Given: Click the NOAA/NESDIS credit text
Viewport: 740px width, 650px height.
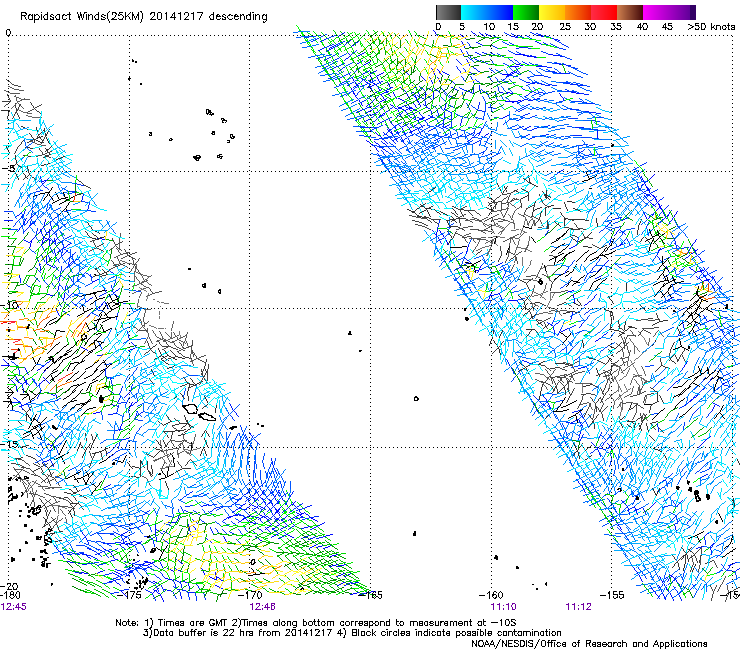Looking at the screenshot, I should click(589, 643).
